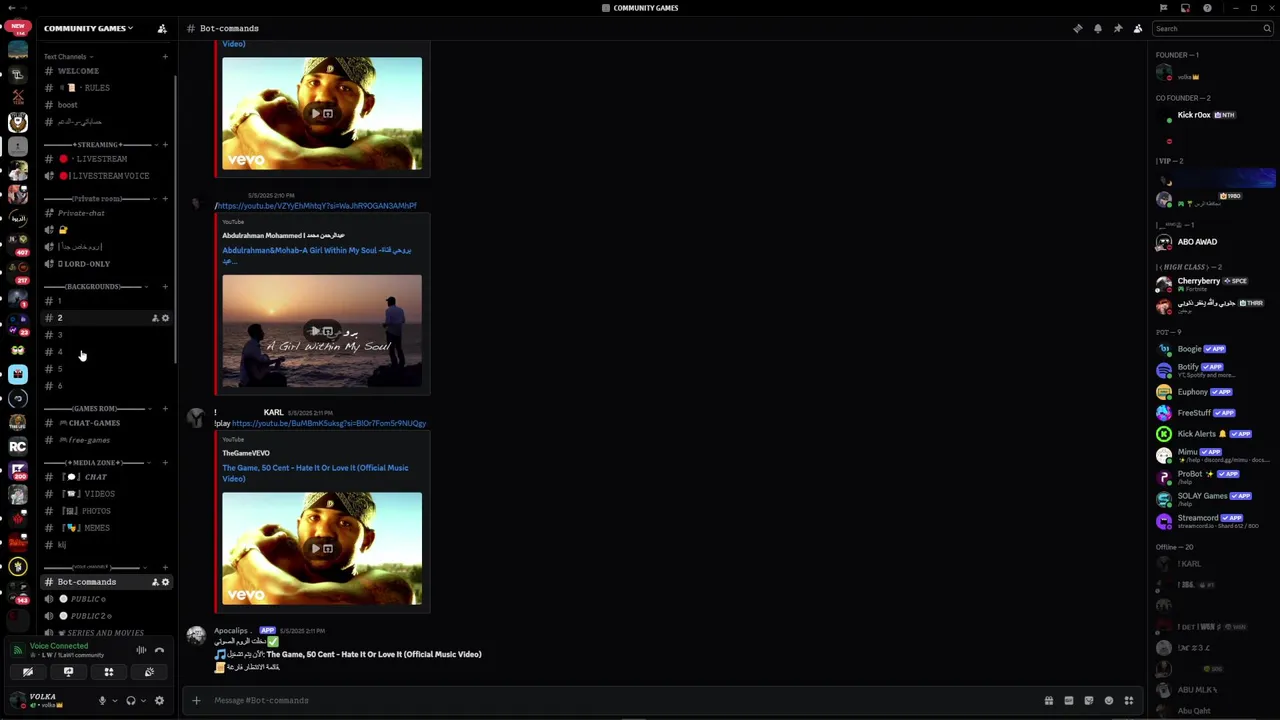Open the MEMES channel

click(108, 528)
